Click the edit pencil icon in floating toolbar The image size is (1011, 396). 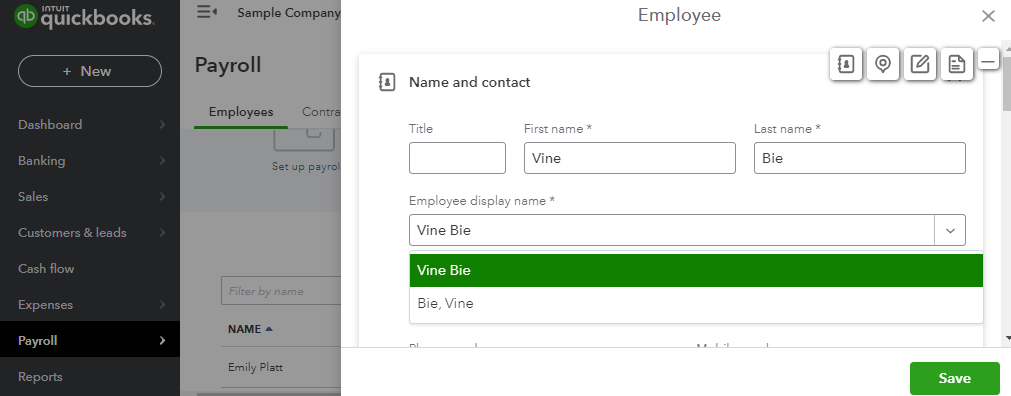click(919, 64)
